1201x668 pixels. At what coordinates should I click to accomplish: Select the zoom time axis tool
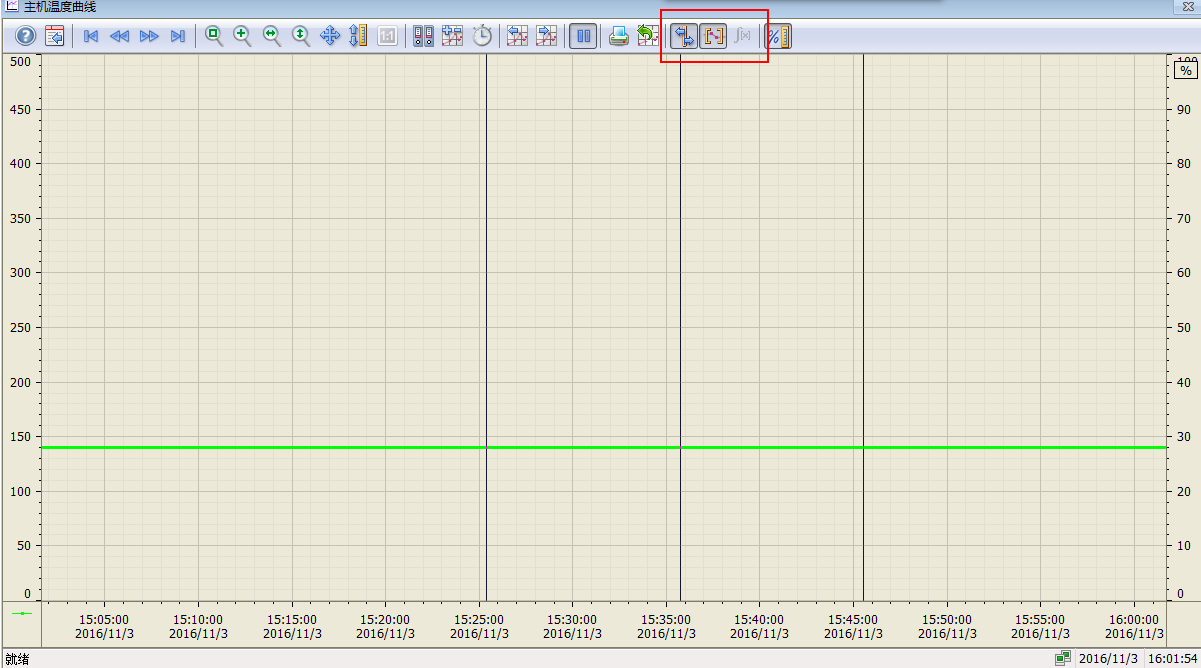(271, 37)
